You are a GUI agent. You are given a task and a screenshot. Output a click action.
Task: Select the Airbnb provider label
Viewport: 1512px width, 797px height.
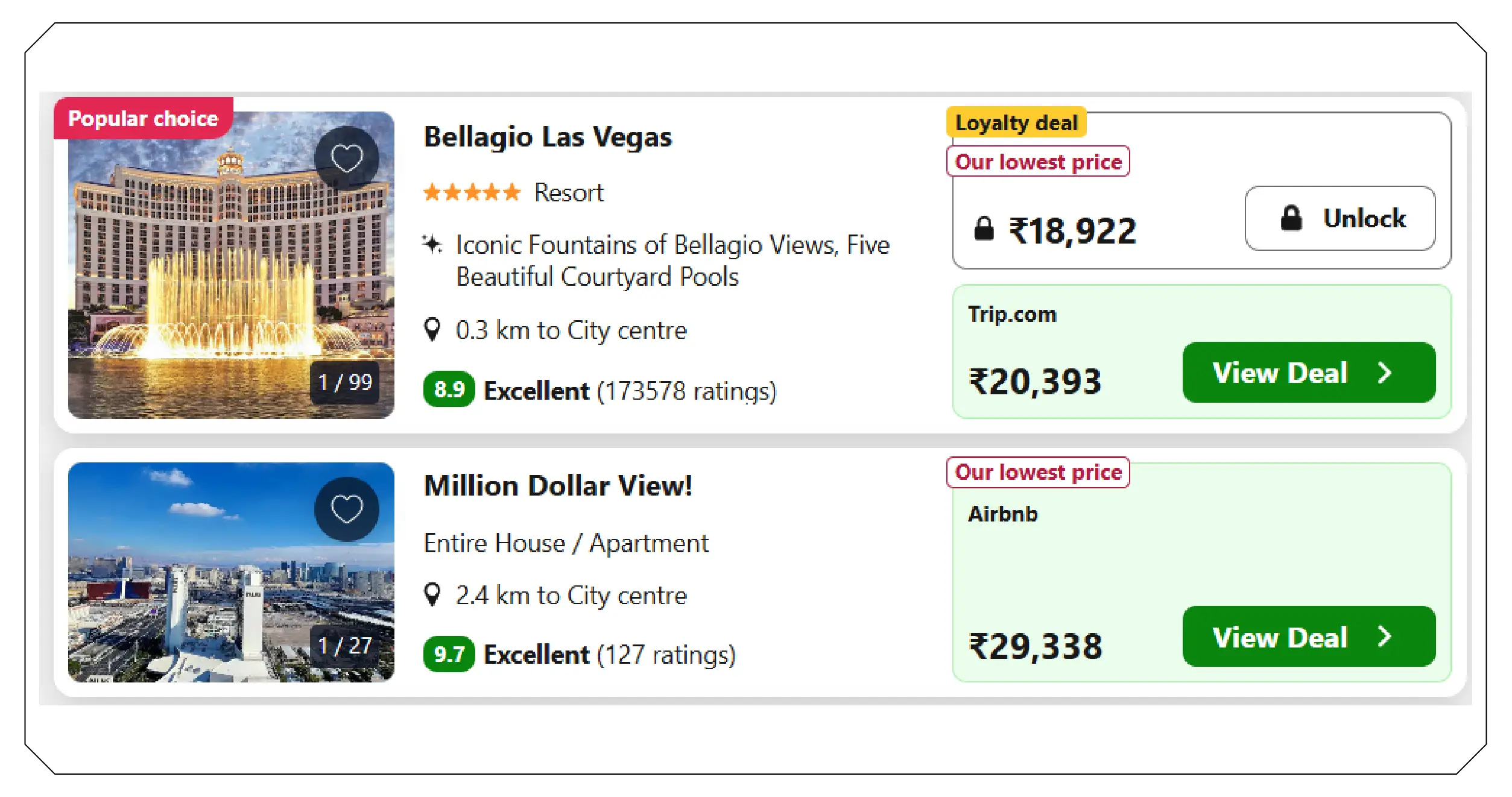(1002, 514)
